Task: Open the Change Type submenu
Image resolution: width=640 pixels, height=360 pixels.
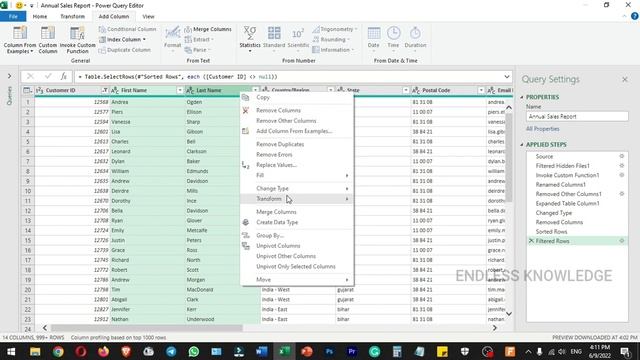Action: click(x=297, y=189)
